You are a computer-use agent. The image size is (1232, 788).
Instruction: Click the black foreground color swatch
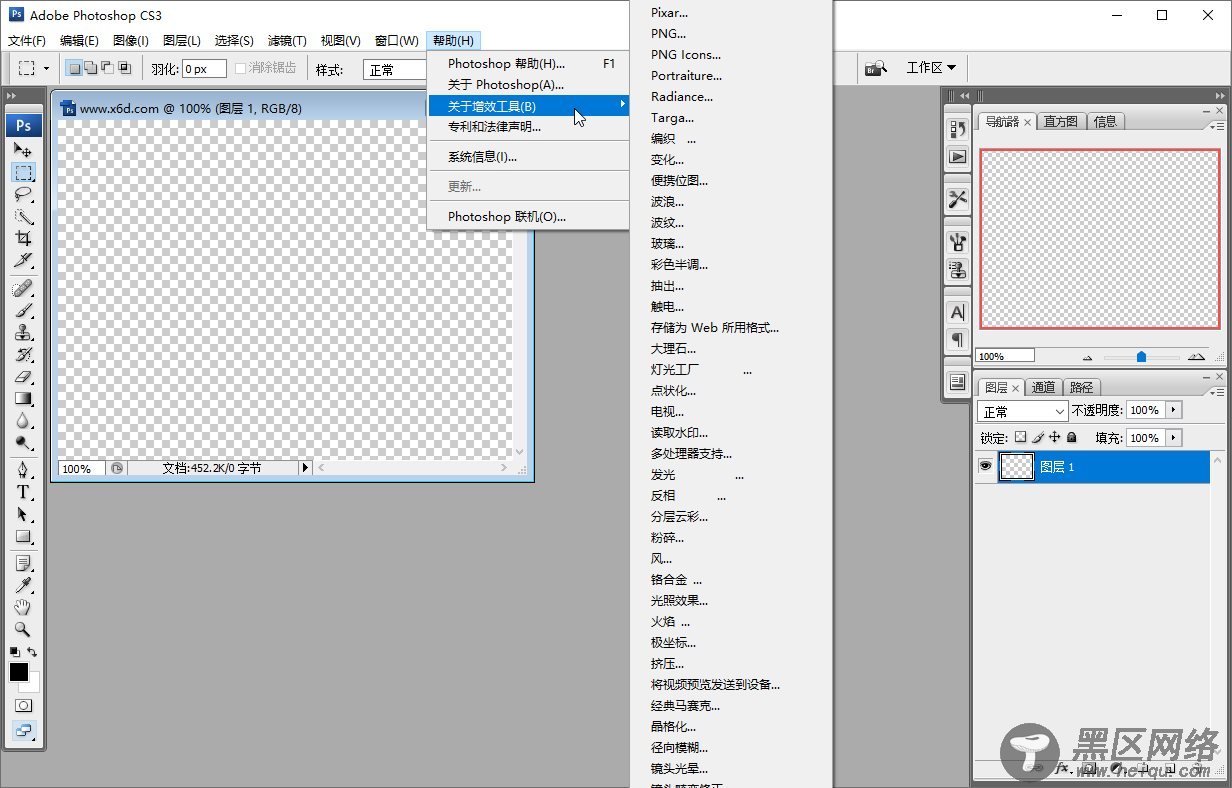(x=18, y=673)
